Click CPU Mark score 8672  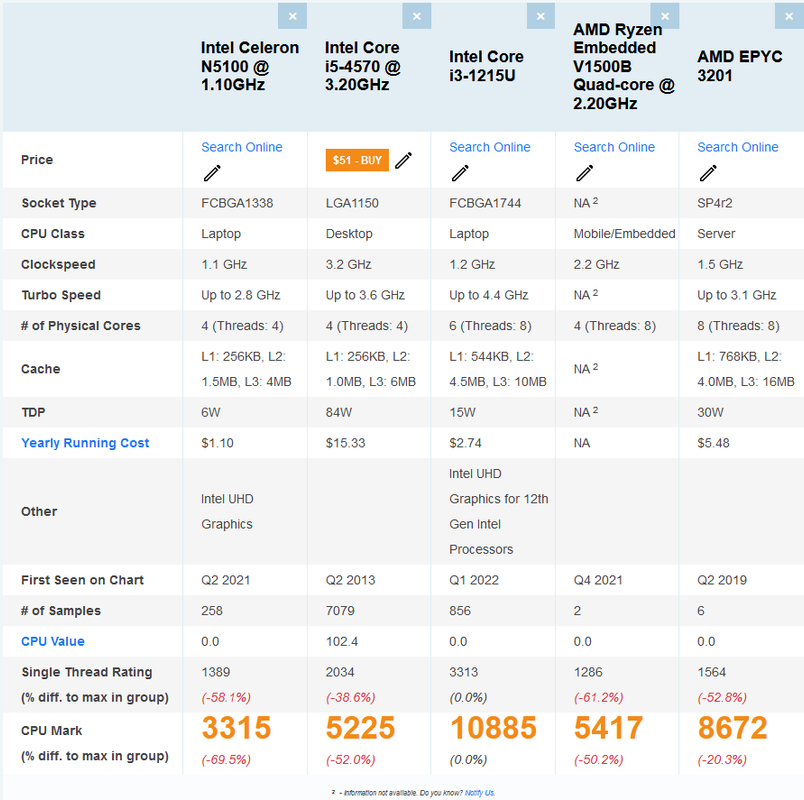(x=732, y=728)
